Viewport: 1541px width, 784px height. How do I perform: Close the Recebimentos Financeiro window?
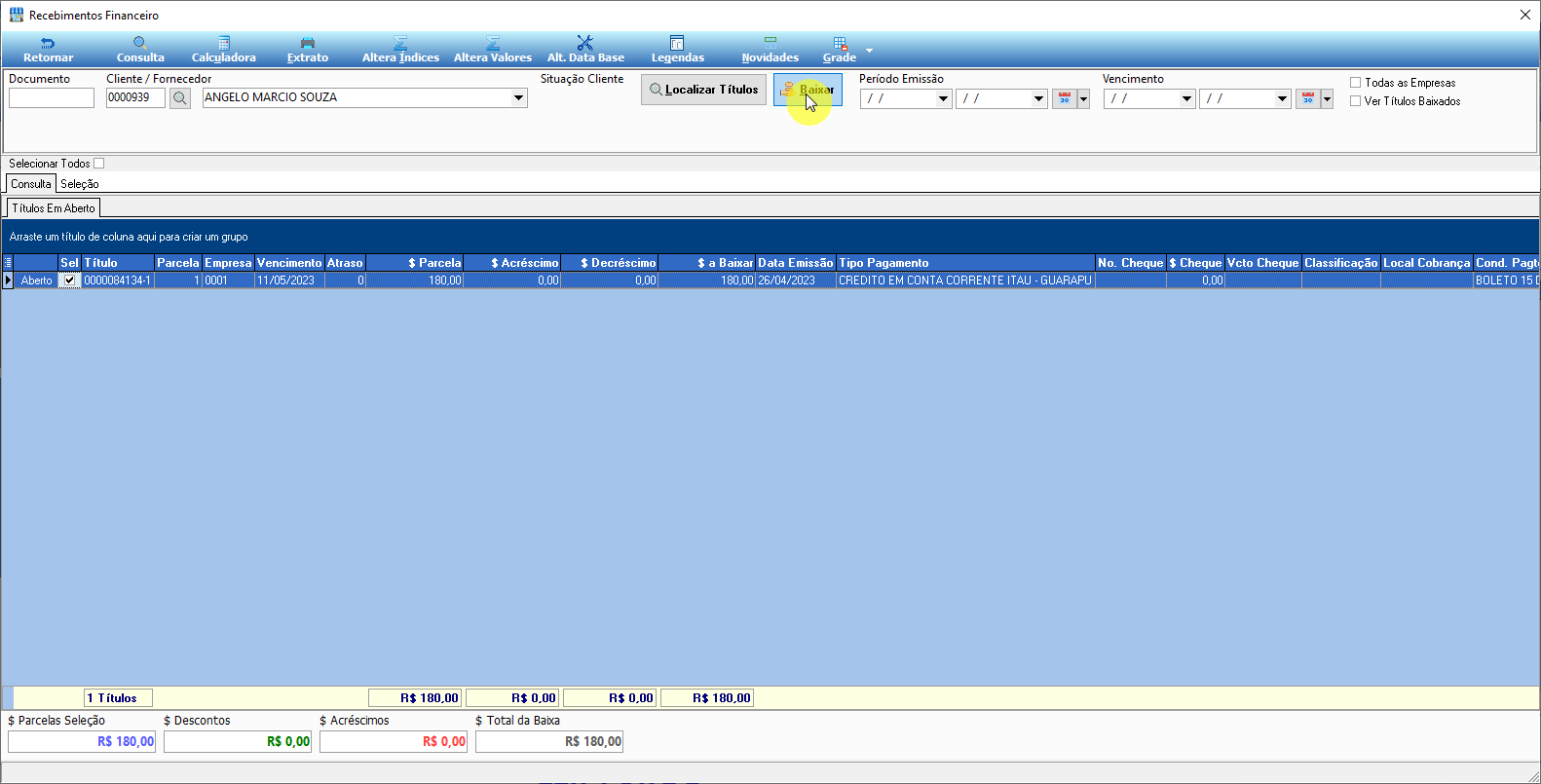pyautogui.click(x=1525, y=15)
